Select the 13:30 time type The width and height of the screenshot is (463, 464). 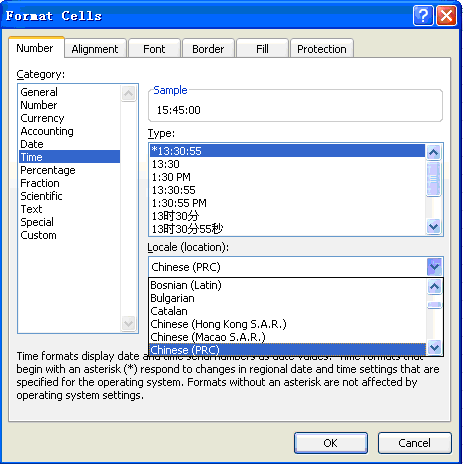[287, 164]
